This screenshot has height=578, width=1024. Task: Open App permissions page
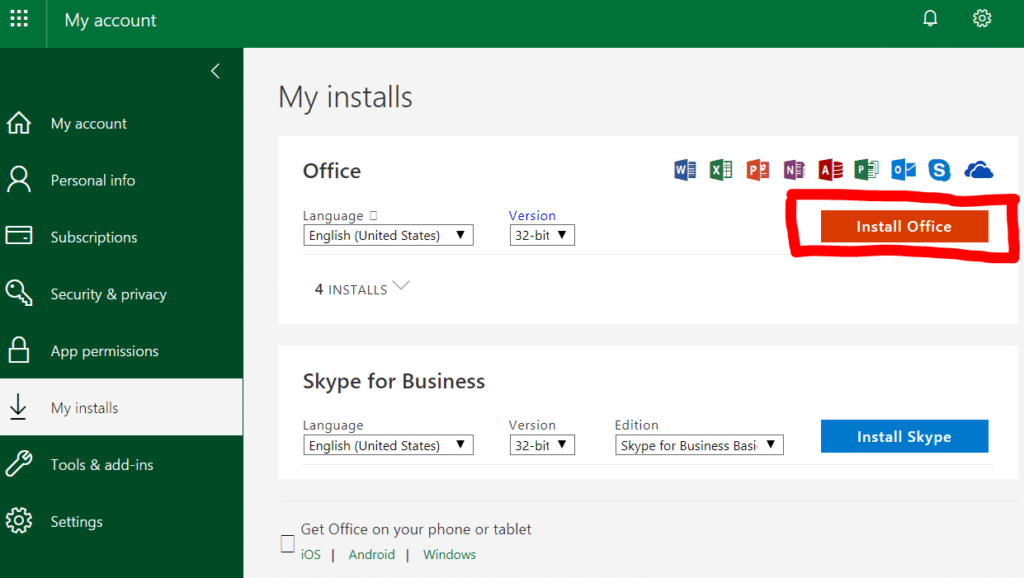pos(104,351)
